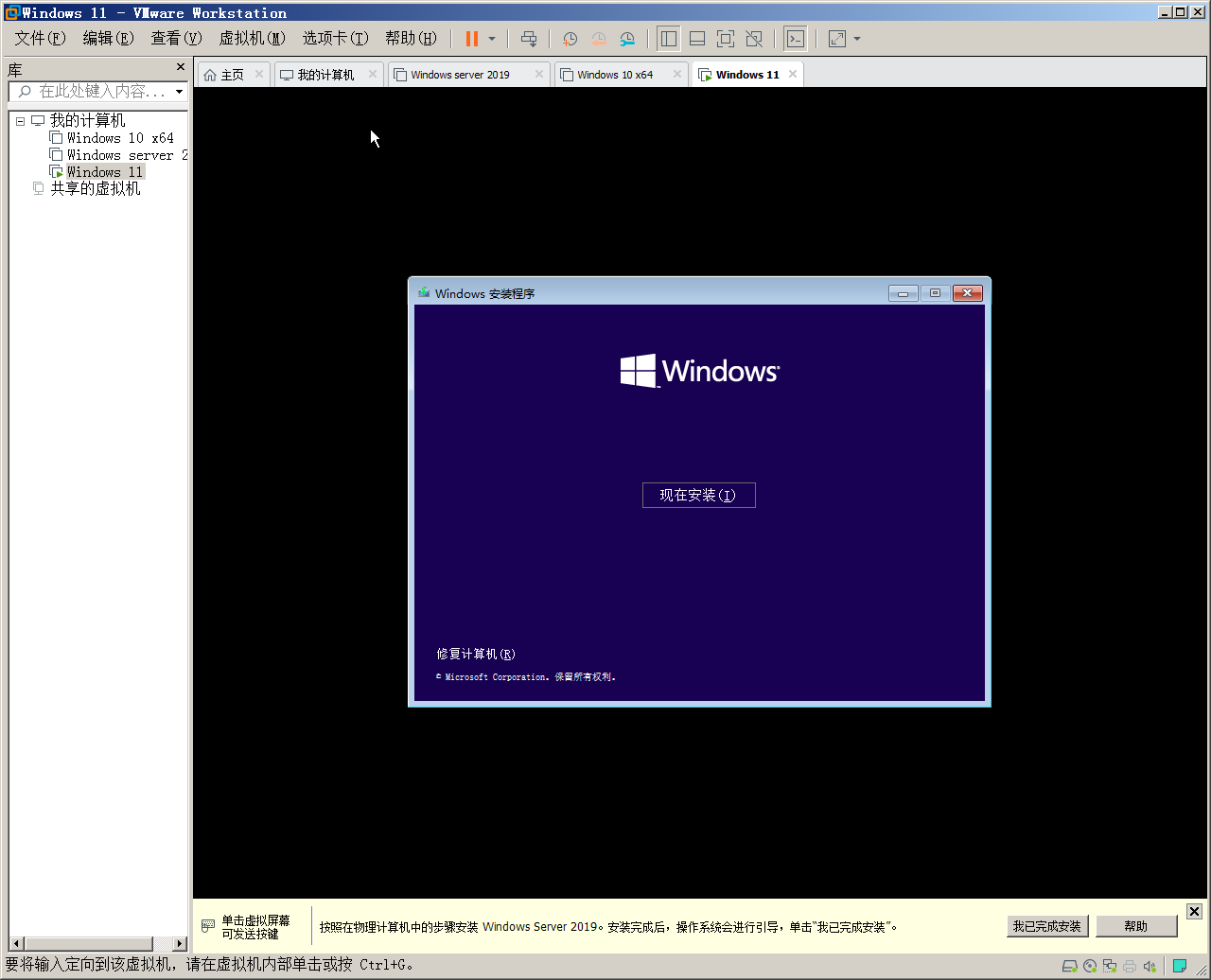Maximize the Windows 安装程序 window

(x=935, y=293)
